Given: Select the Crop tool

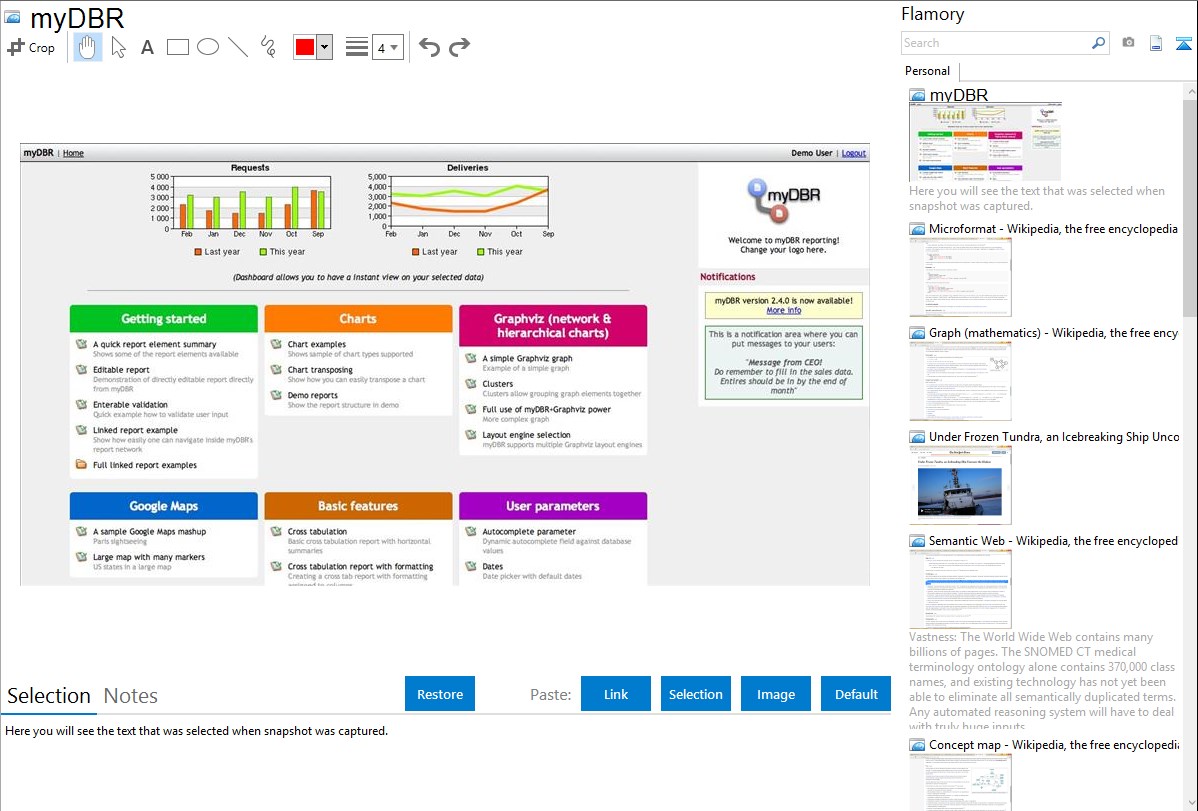Looking at the screenshot, I should [31, 47].
